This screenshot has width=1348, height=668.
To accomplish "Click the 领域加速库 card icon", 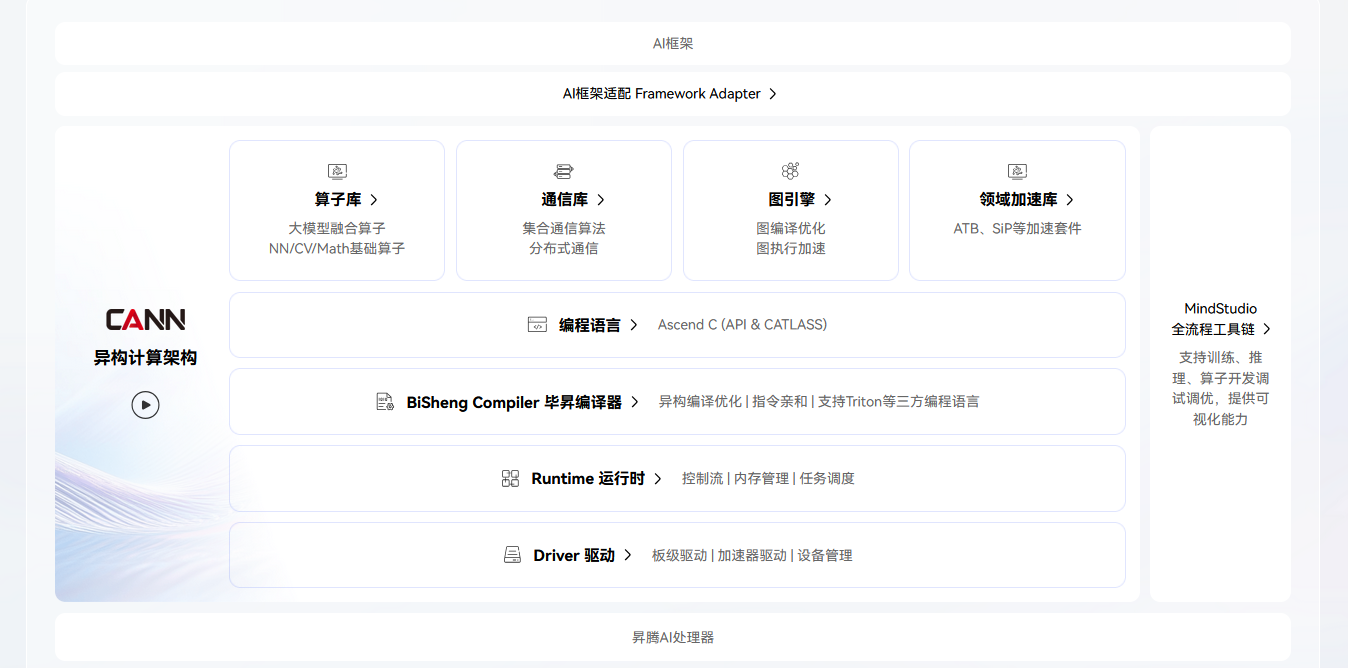I will coord(1017,171).
